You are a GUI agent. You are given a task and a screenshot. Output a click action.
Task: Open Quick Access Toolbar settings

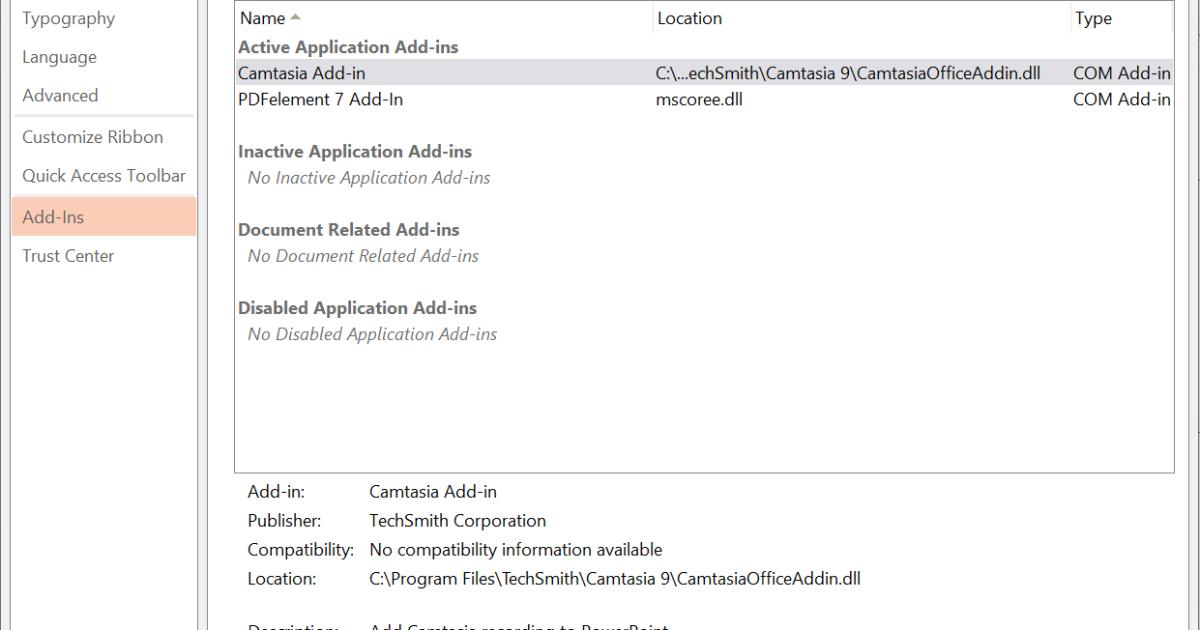click(104, 176)
